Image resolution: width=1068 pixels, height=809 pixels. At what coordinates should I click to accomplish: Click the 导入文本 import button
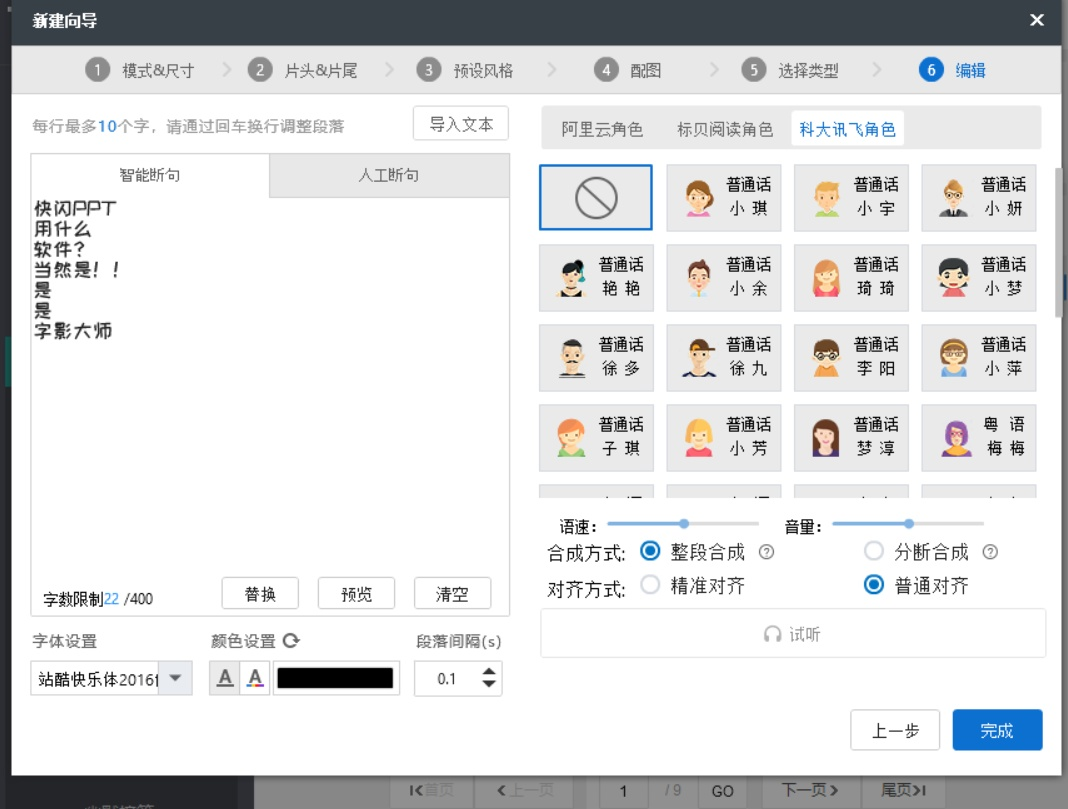pyautogui.click(x=461, y=123)
